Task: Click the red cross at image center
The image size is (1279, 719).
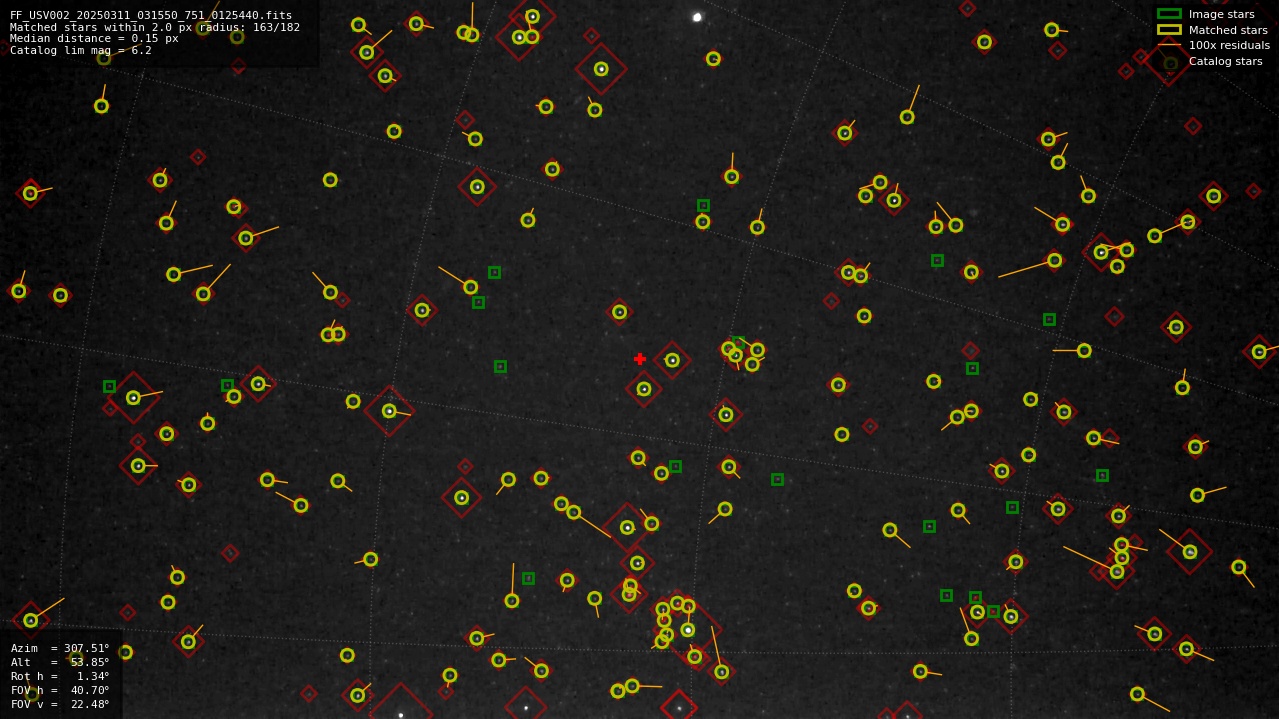Action: tap(640, 359)
